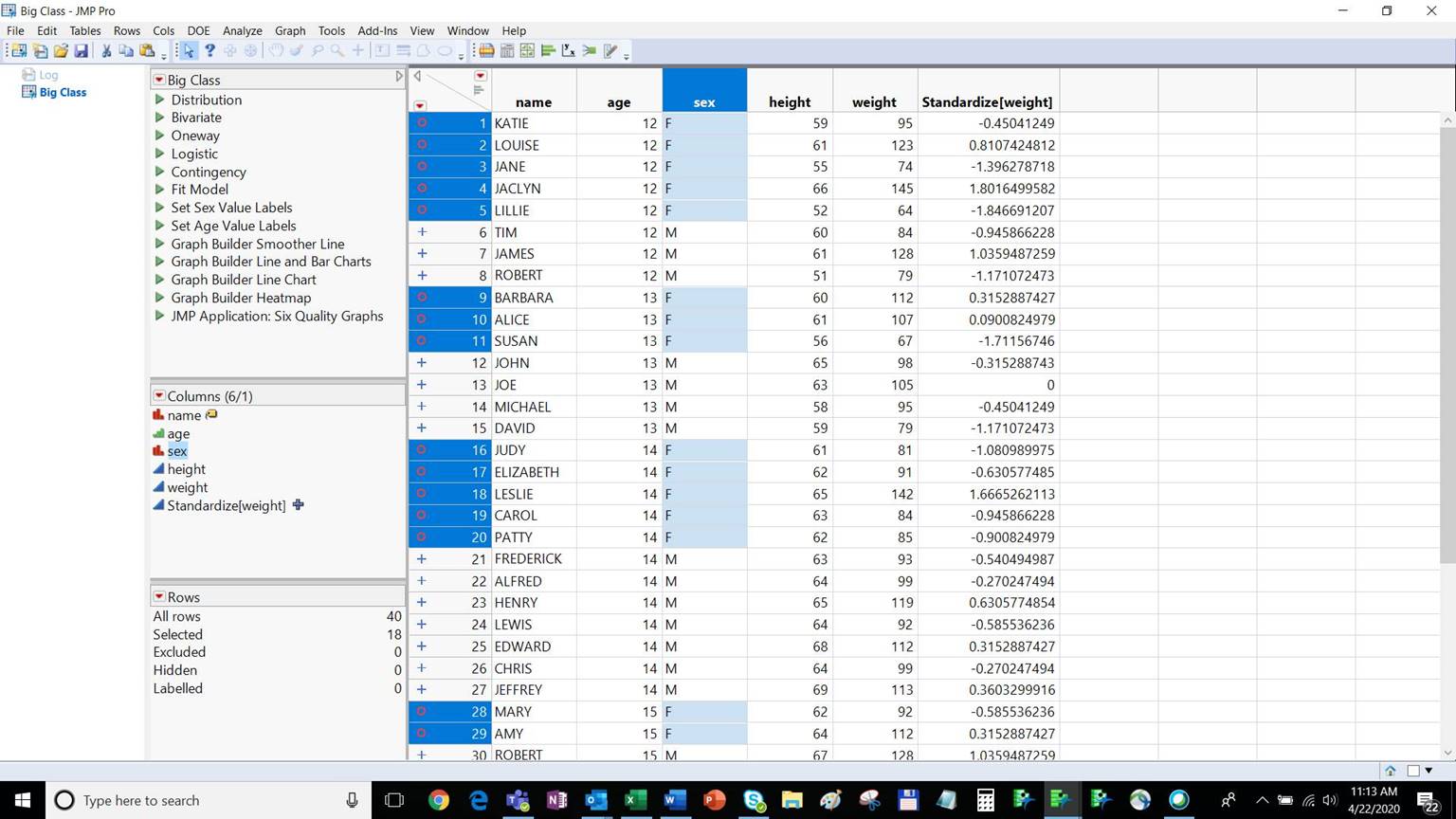Open the DOE menu
The width and height of the screenshot is (1456, 819).
198,30
